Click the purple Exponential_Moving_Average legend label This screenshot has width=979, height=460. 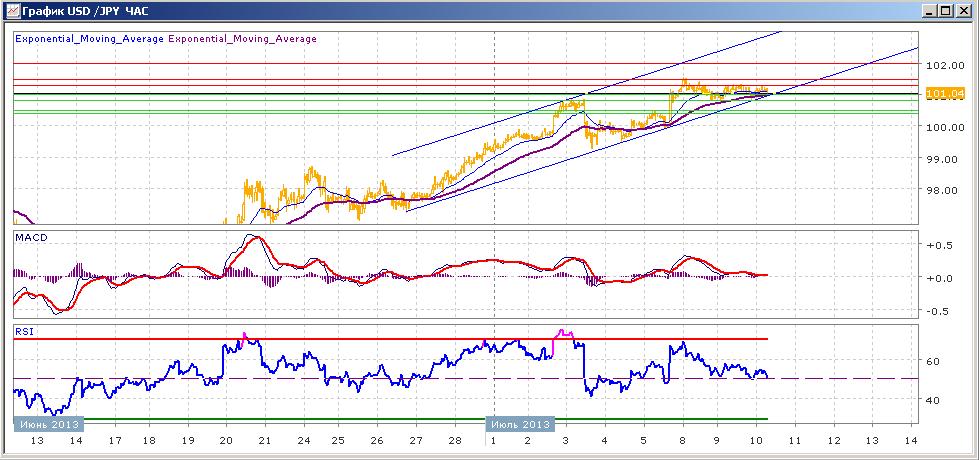tap(242, 39)
